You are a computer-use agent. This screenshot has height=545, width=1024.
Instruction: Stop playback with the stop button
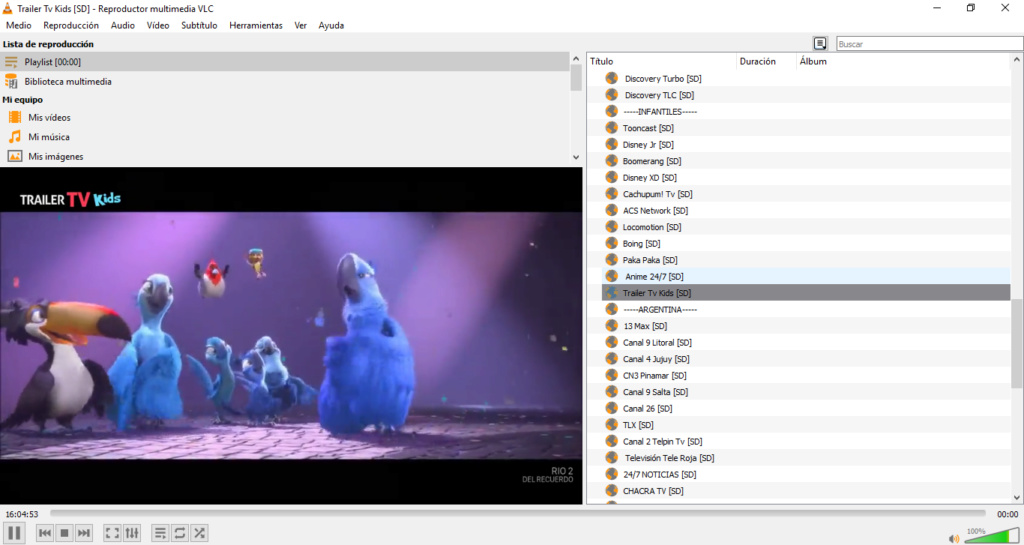pos(64,533)
